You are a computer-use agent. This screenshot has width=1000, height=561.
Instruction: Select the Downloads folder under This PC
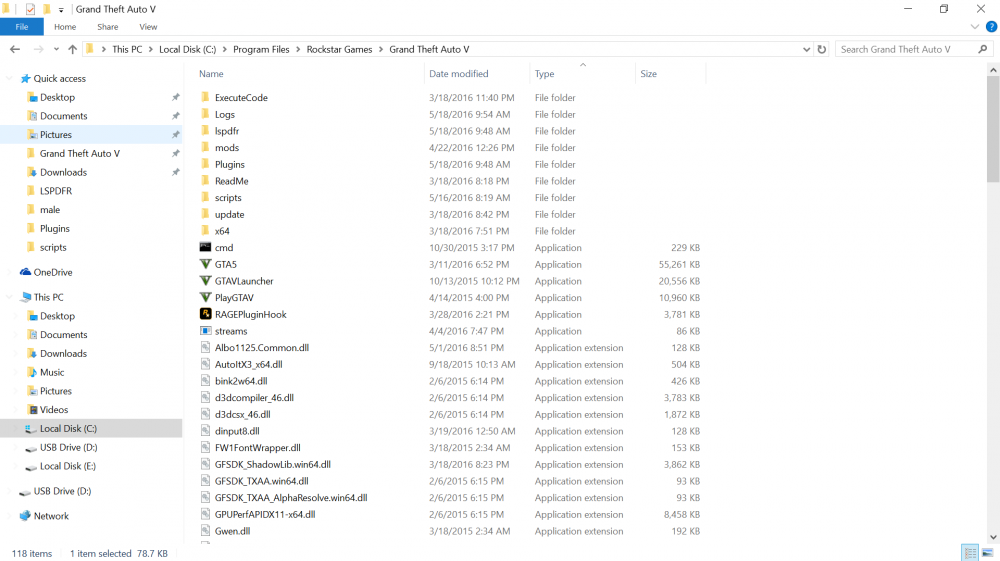63,353
